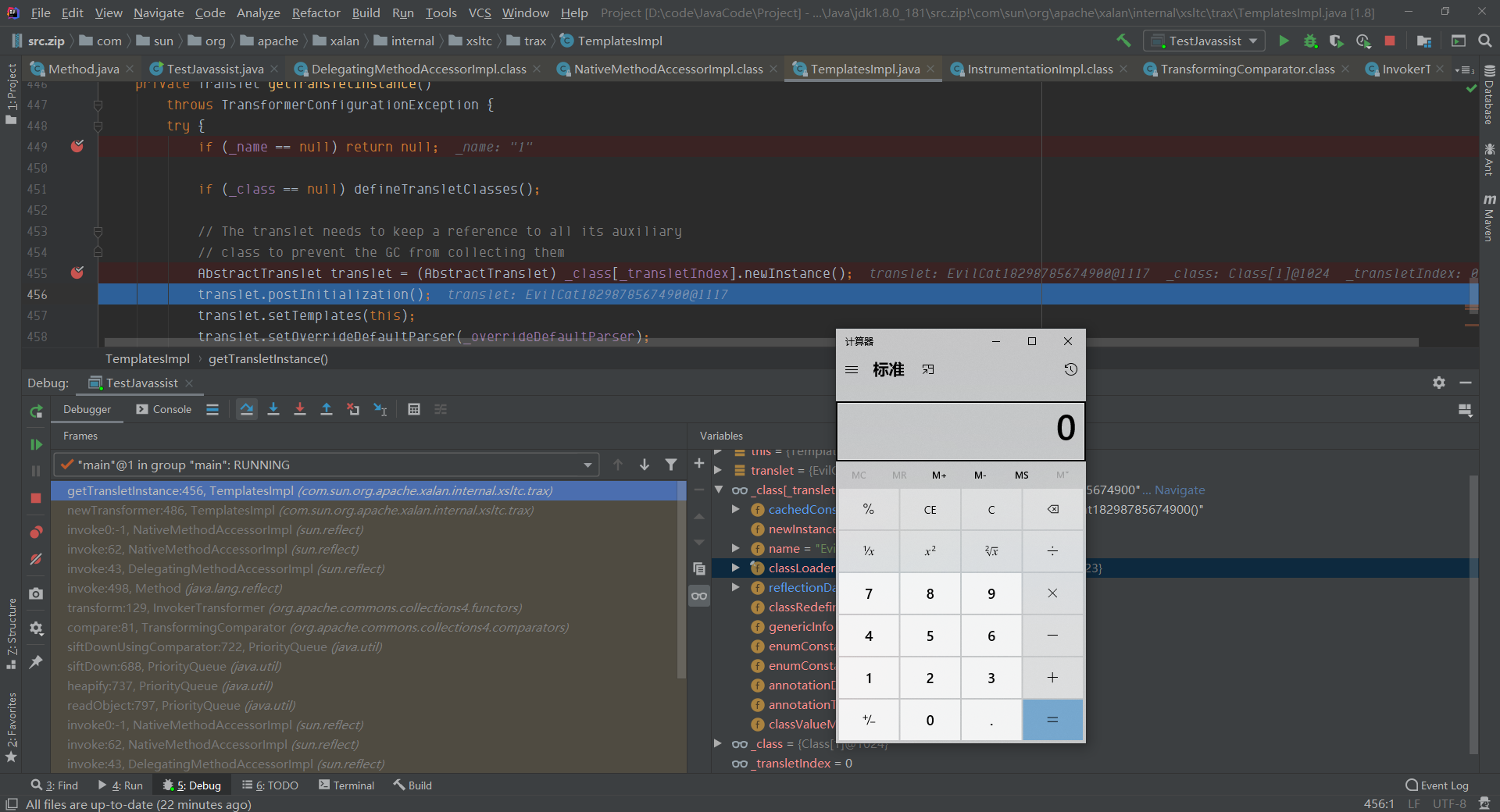The width and height of the screenshot is (1500, 812).
Task: Stop the process using the top toolbar red square
Action: 1390,41
